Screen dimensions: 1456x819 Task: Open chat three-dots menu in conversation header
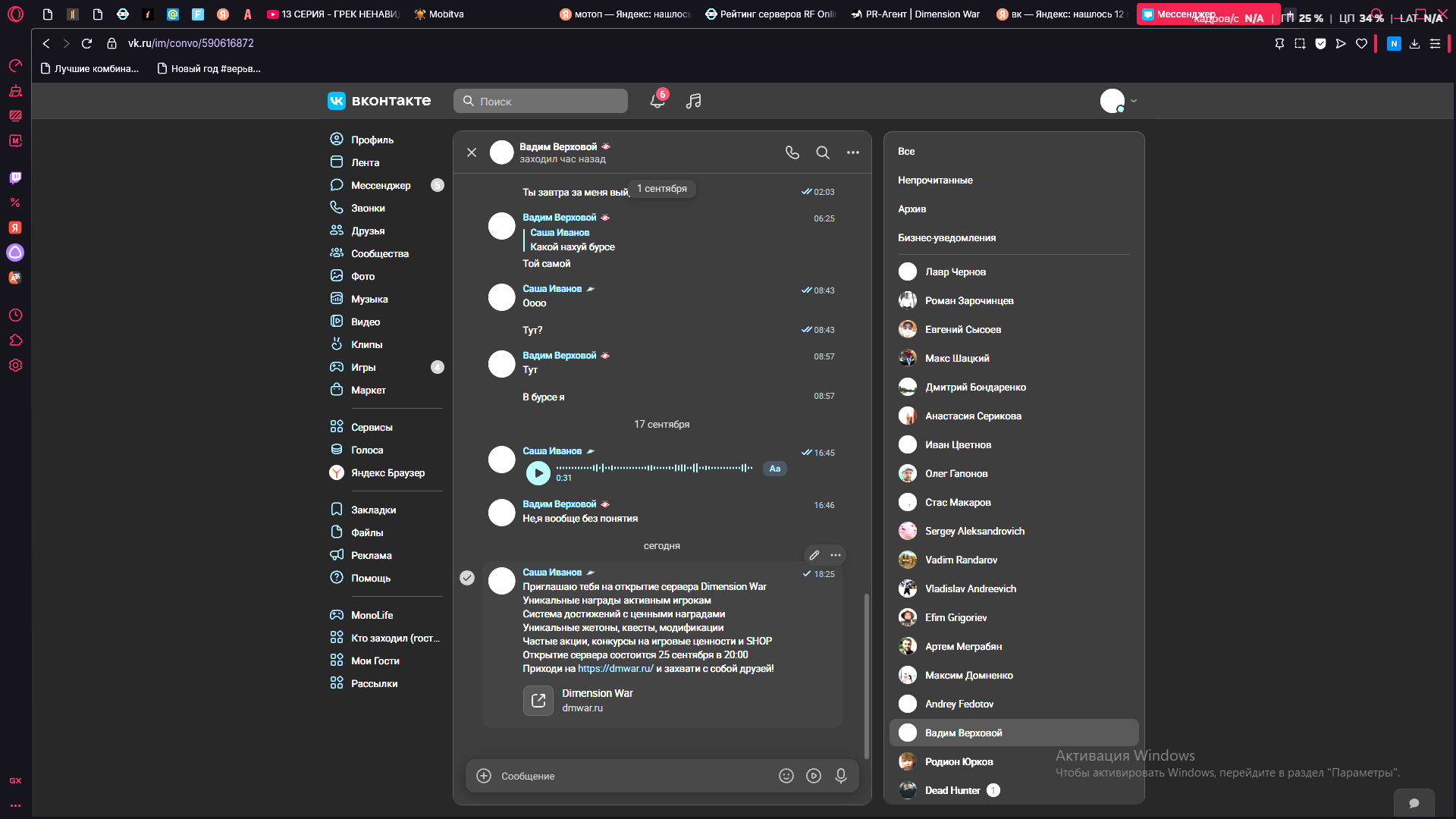pyautogui.click(x=853, y=152)
